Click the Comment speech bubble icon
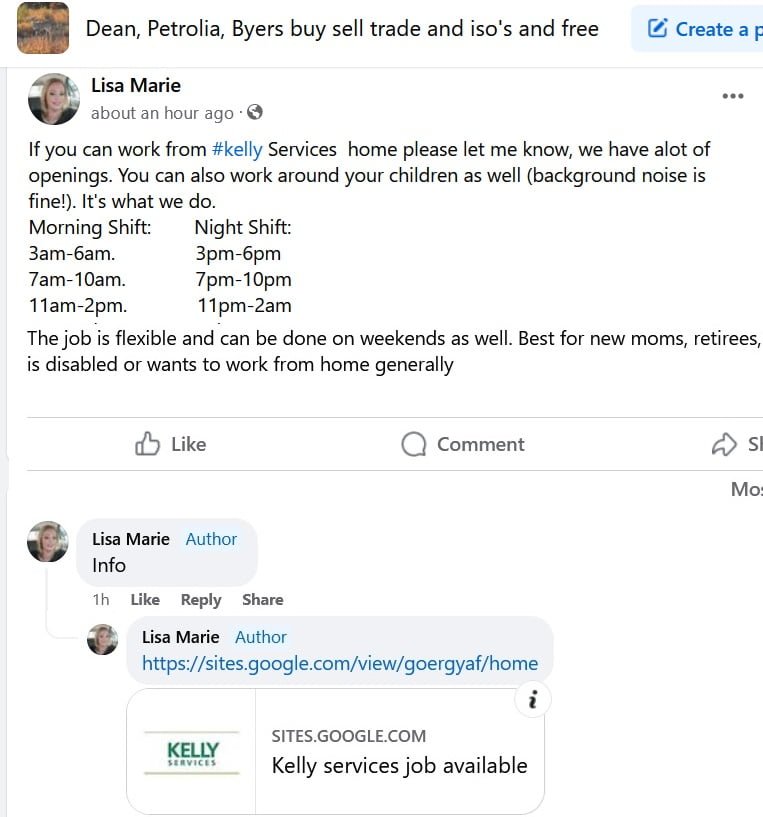The width and height of the screenshot is (763, 817). pyautogui.click(x=413, y=444)
